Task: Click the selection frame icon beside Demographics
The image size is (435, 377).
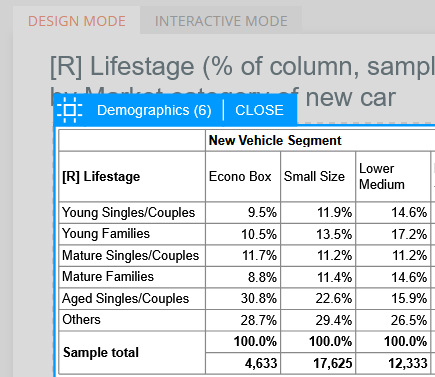Action: click(69, 110)
